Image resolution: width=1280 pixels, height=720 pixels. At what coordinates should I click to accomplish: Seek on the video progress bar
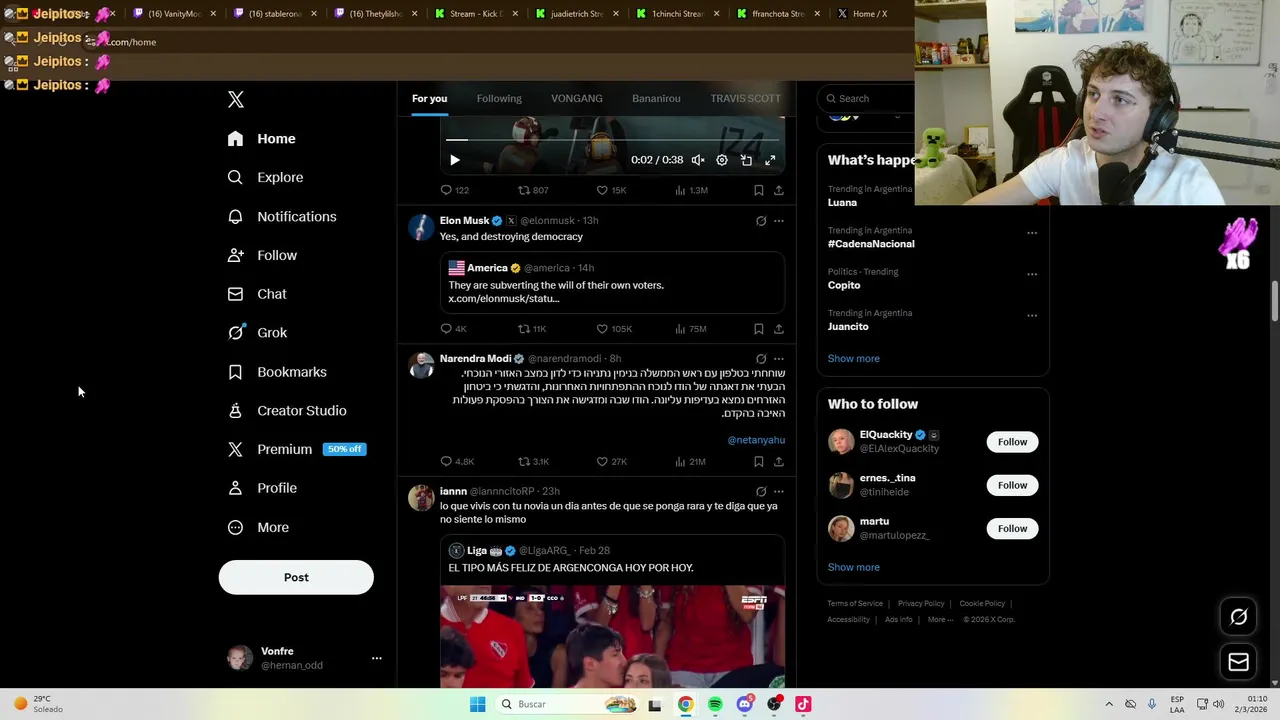[x=612, y=140]
